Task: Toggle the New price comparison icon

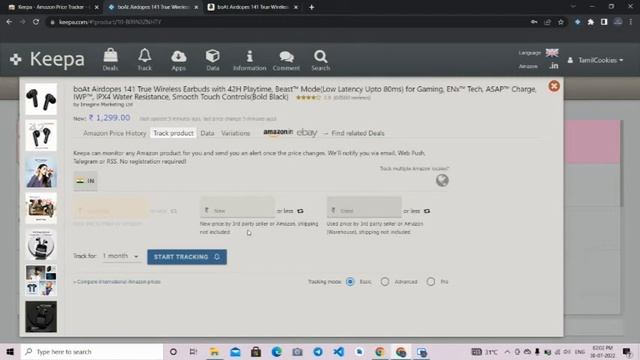Action: (x=300, y=211)
